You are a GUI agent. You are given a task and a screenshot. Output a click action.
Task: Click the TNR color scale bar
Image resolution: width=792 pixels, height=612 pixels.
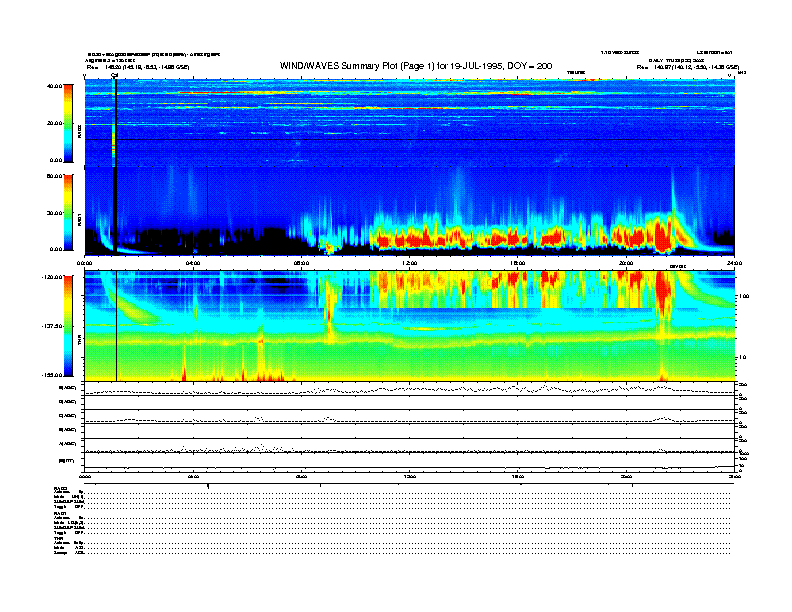(68, 326)
